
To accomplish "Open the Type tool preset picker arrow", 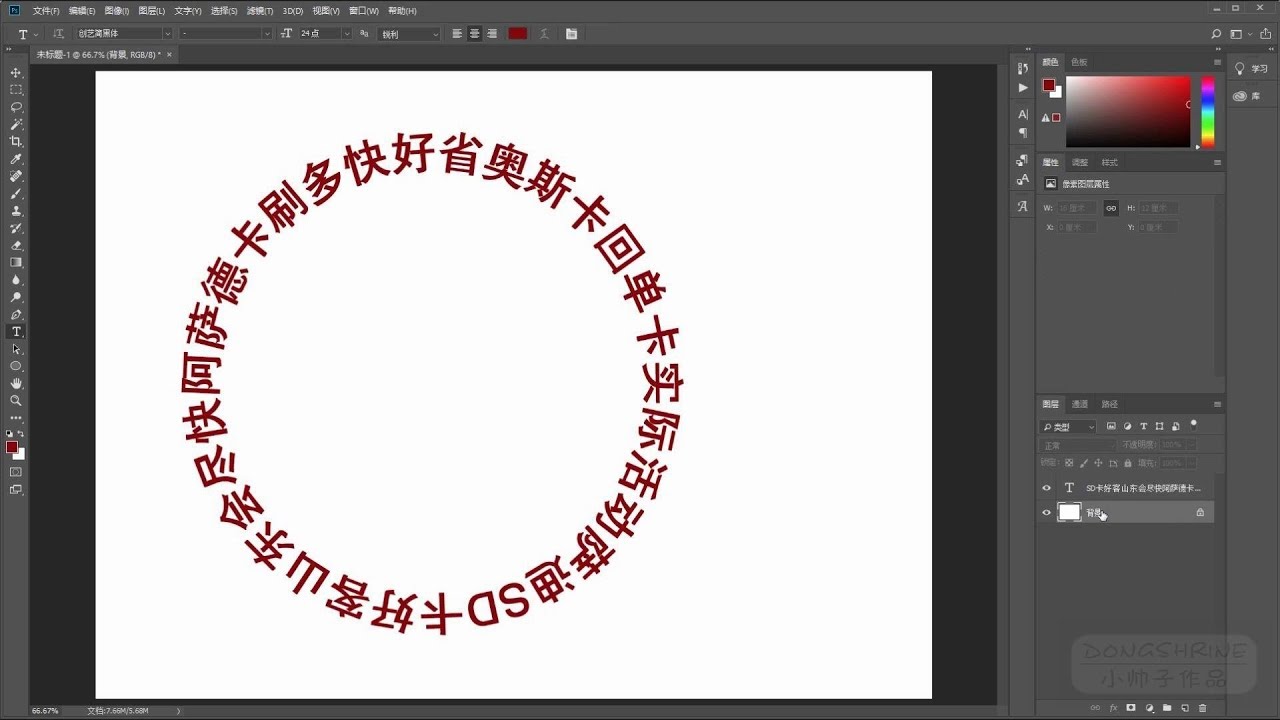I will (x=36, y=34).
